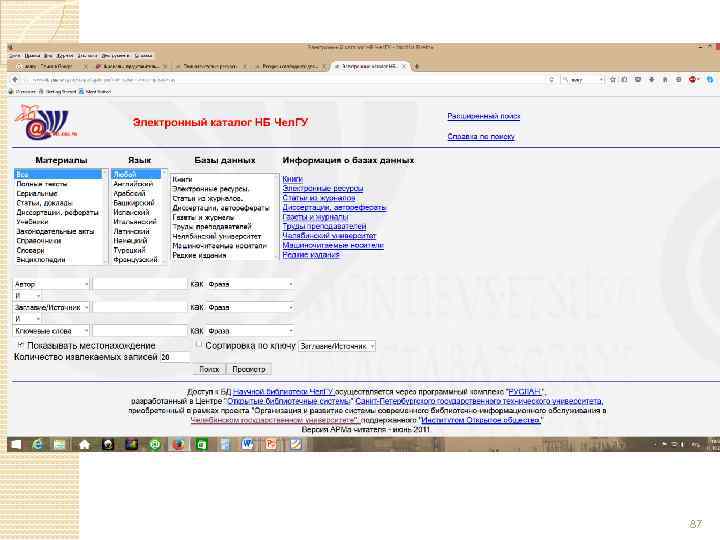720x540 pixels.
Task: Open the Правка menu
Action: click(x=33, y=56)
